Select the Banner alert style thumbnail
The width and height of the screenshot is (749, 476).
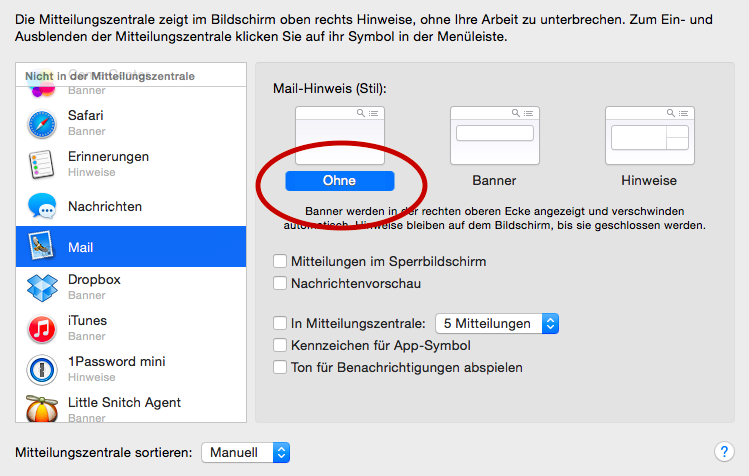point(494,136)
